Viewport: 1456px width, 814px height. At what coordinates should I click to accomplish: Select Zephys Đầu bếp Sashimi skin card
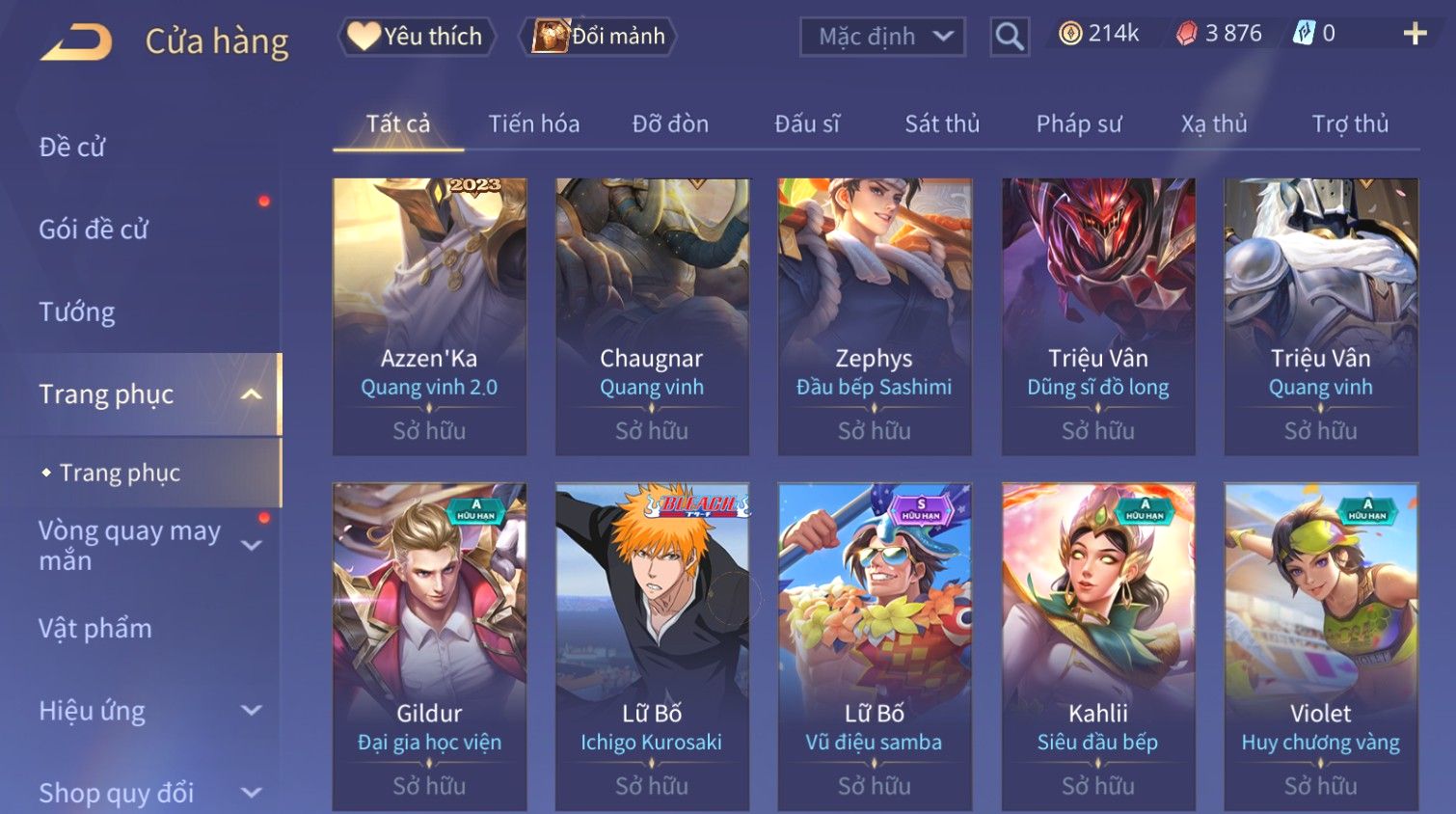coord(875,316)
